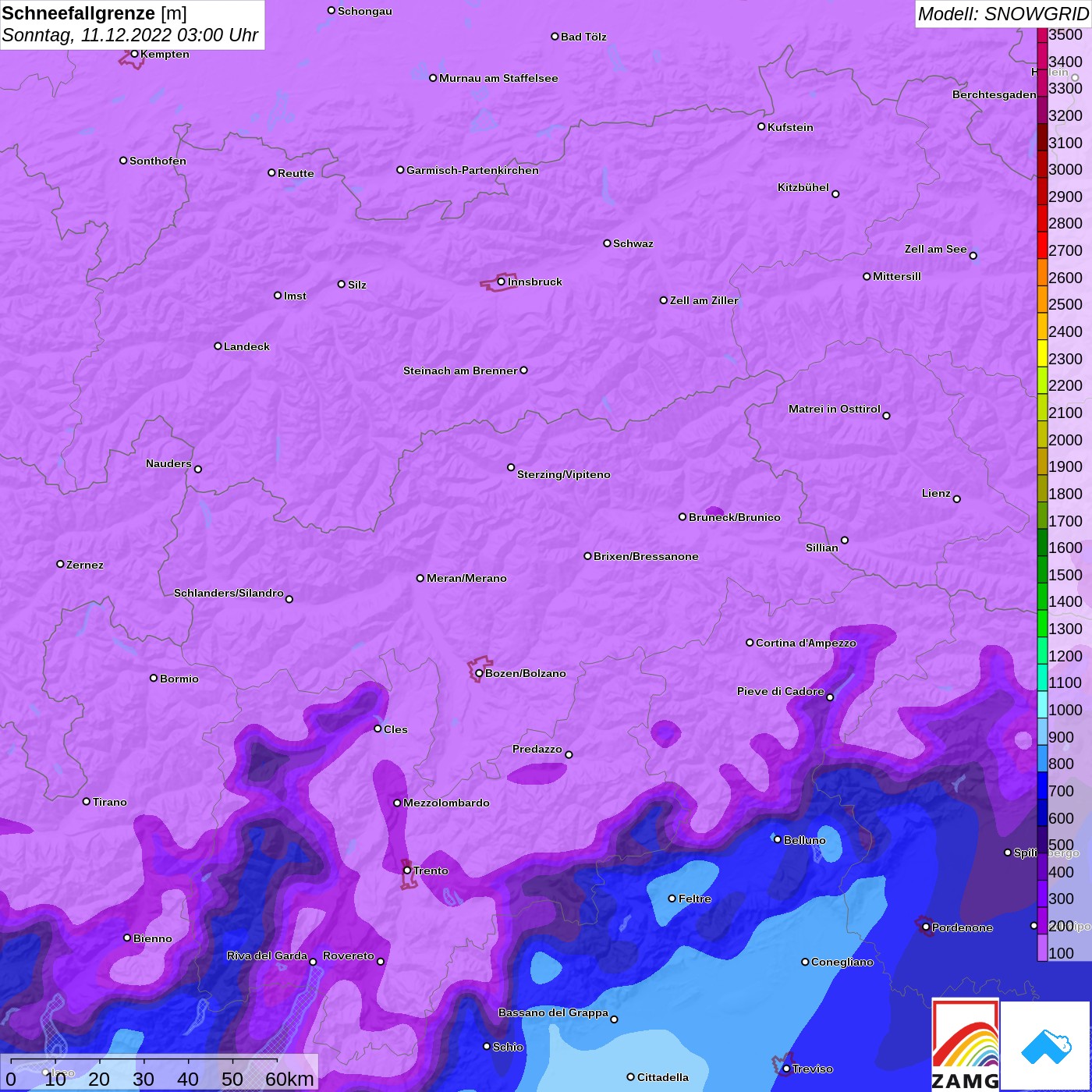
Task: Select the 'Riva del Garda' label
Action: (x=267, y=955)
